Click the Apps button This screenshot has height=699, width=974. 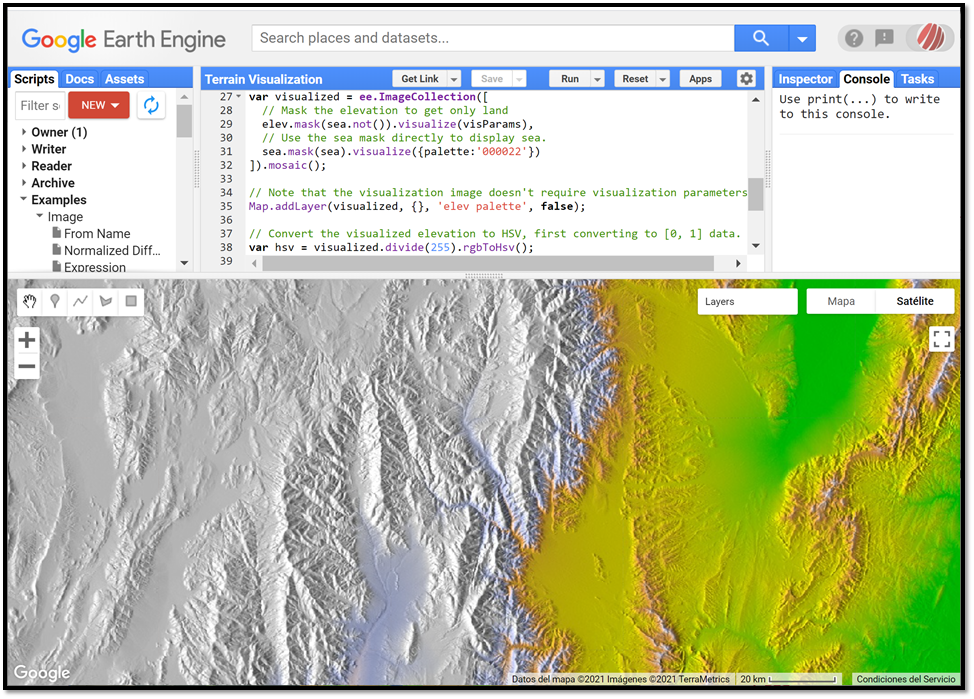(701, 79)
